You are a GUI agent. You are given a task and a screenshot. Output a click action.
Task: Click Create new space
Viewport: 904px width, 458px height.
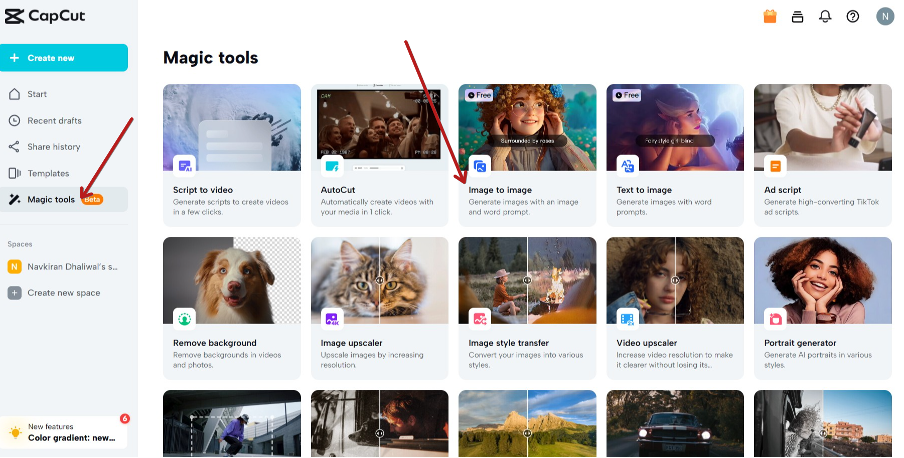coord(63,293)
